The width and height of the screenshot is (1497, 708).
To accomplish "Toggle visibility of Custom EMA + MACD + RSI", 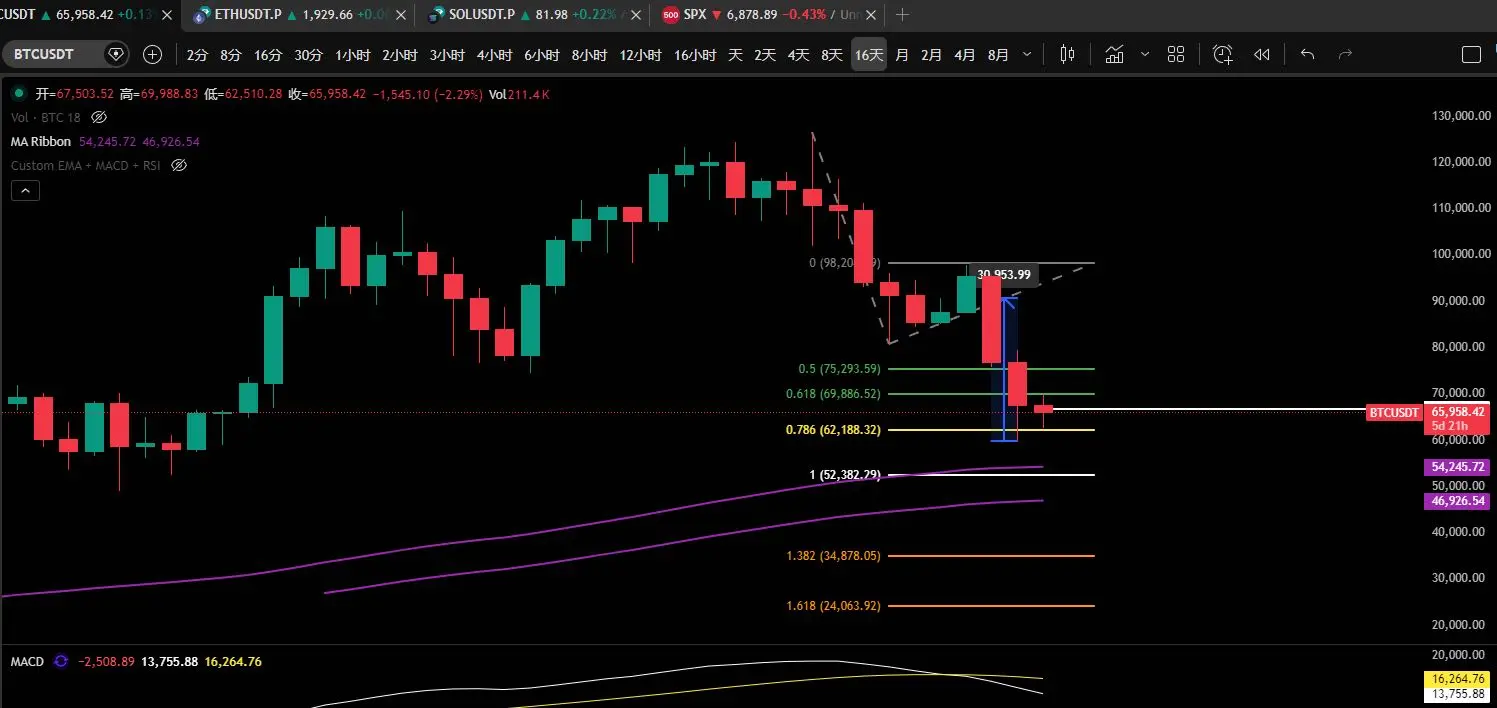I will pos(179,165).
